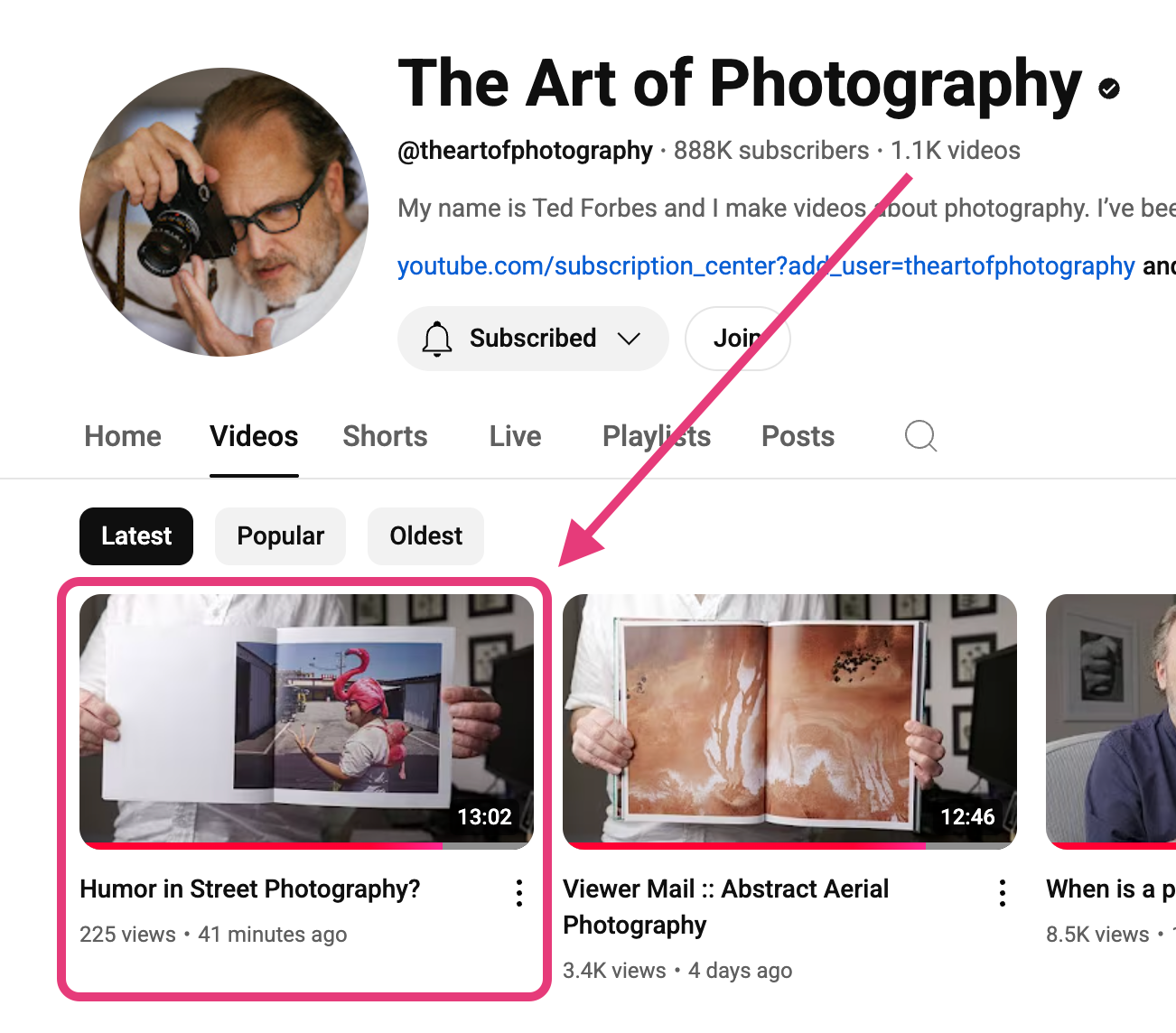Open Humor in Street Photography thumbnail

click(x=306, y=721)
